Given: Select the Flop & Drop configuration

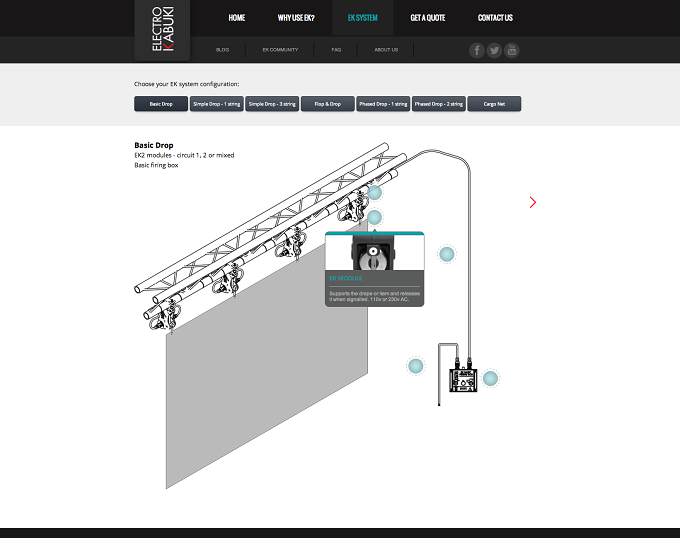Looking at the screenshot, I should click(x=327, y=104).
